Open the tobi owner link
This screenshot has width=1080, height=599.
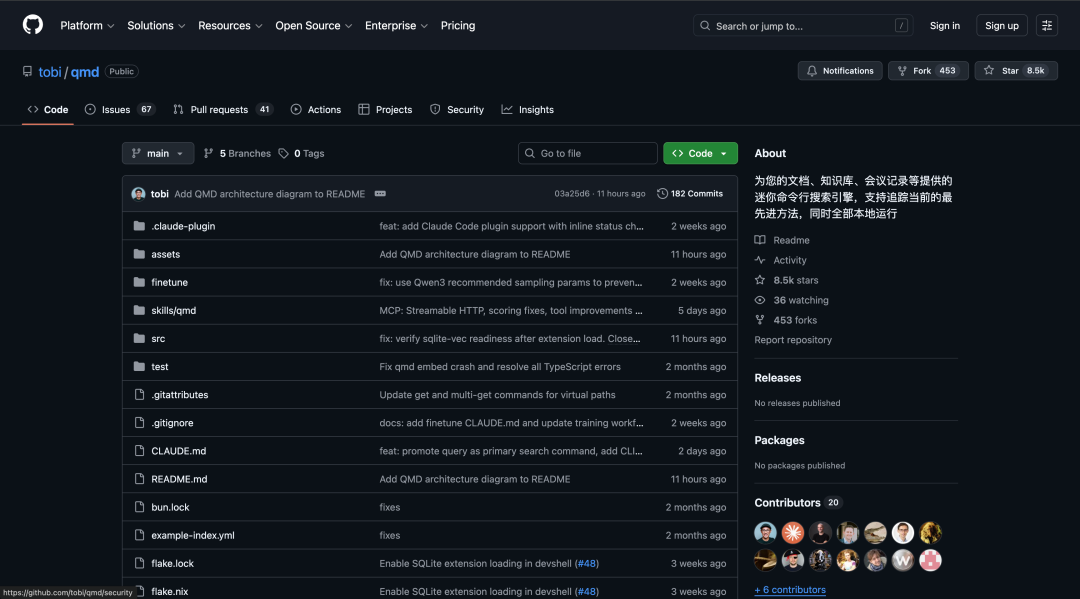(50, 72)
